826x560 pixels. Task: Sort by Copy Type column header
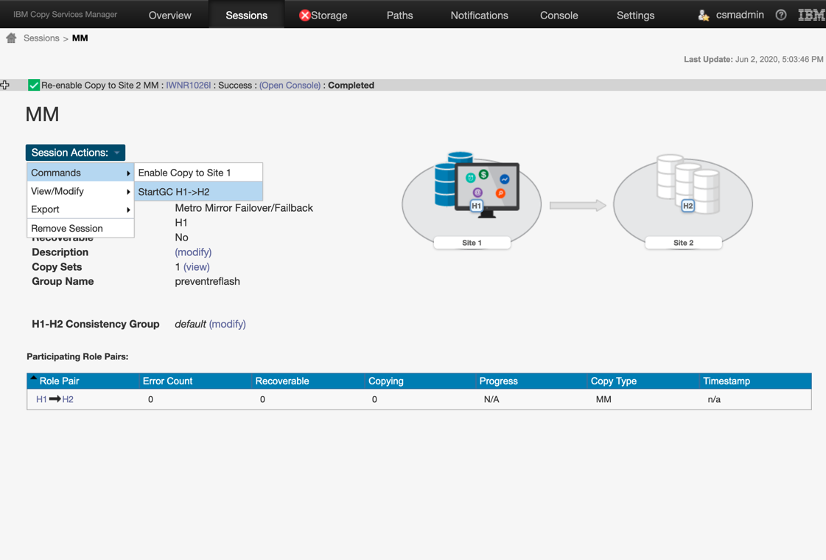click(613, 381)
